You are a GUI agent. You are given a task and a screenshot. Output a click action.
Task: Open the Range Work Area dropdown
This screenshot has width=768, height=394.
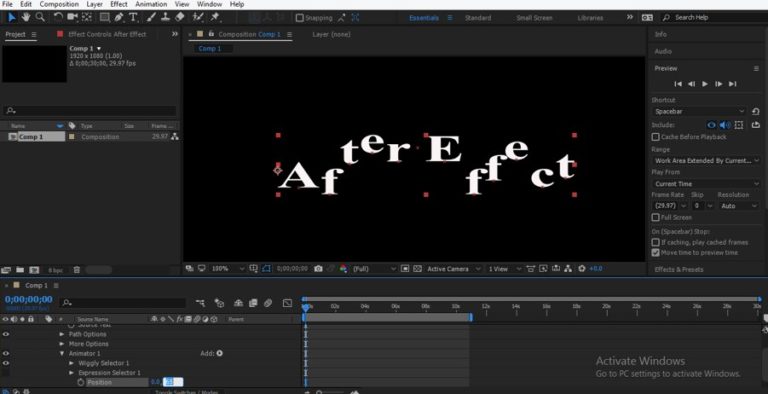(x=706, y=161)
